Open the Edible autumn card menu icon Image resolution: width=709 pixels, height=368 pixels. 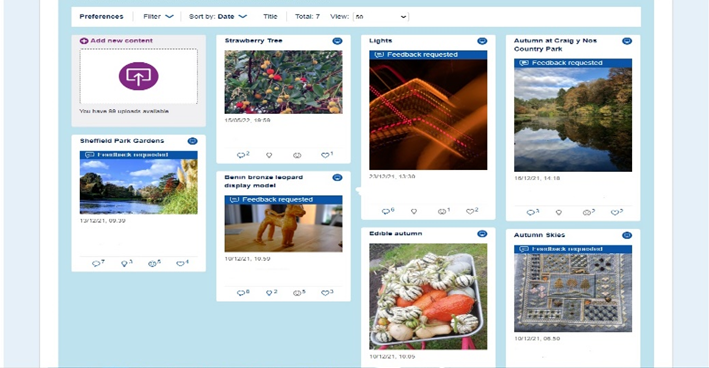point(482,234)
